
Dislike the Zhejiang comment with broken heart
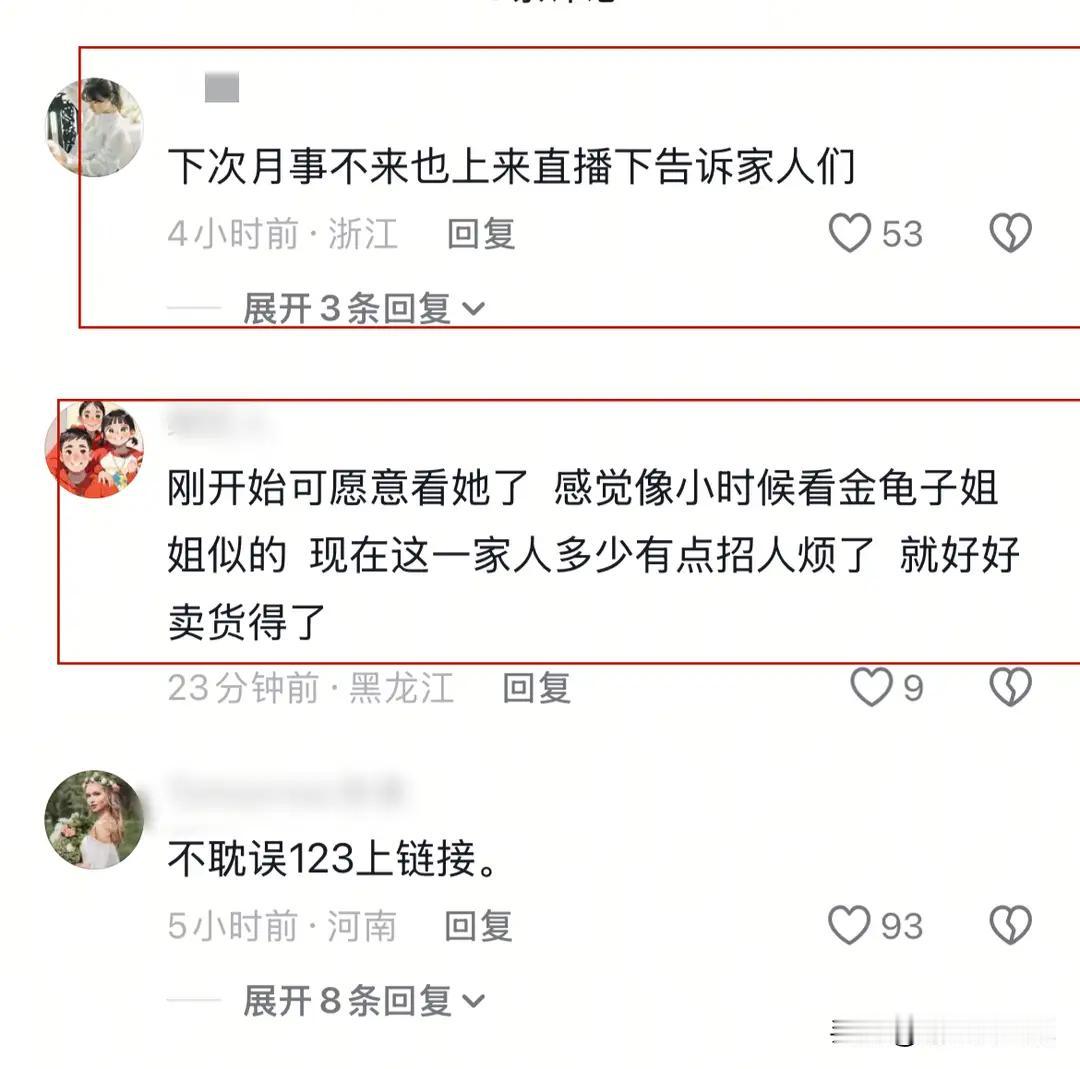(x=1010, y=232)
